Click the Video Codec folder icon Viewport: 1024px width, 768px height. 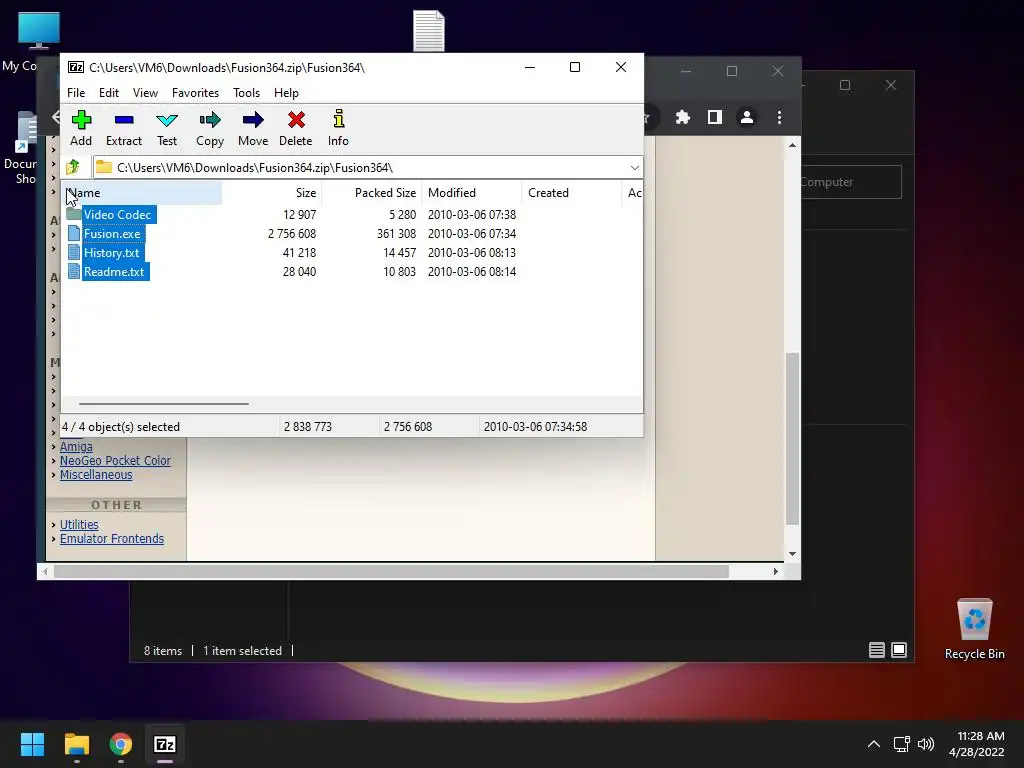coord(74,214)
